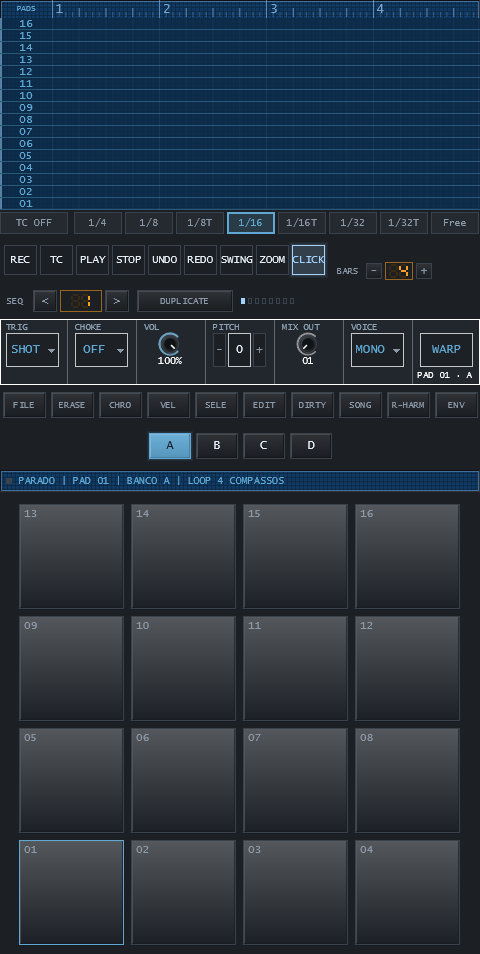The width and height of the screenshot is (480, 954).
Task: Hit drum pad 10
Action: 183,669
